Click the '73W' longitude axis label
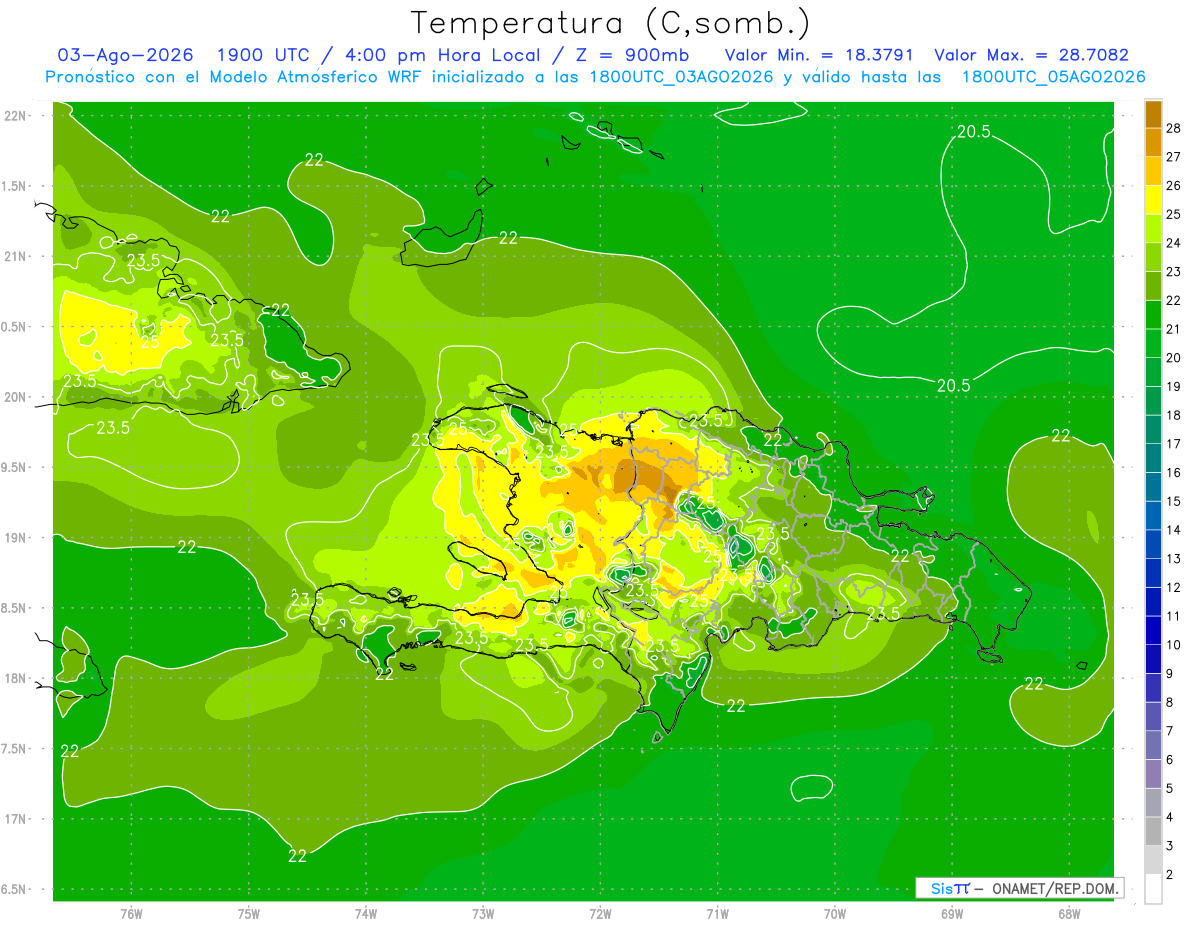Image resolution: width=1200 pixels, height=927 pixels. [482, 913]
